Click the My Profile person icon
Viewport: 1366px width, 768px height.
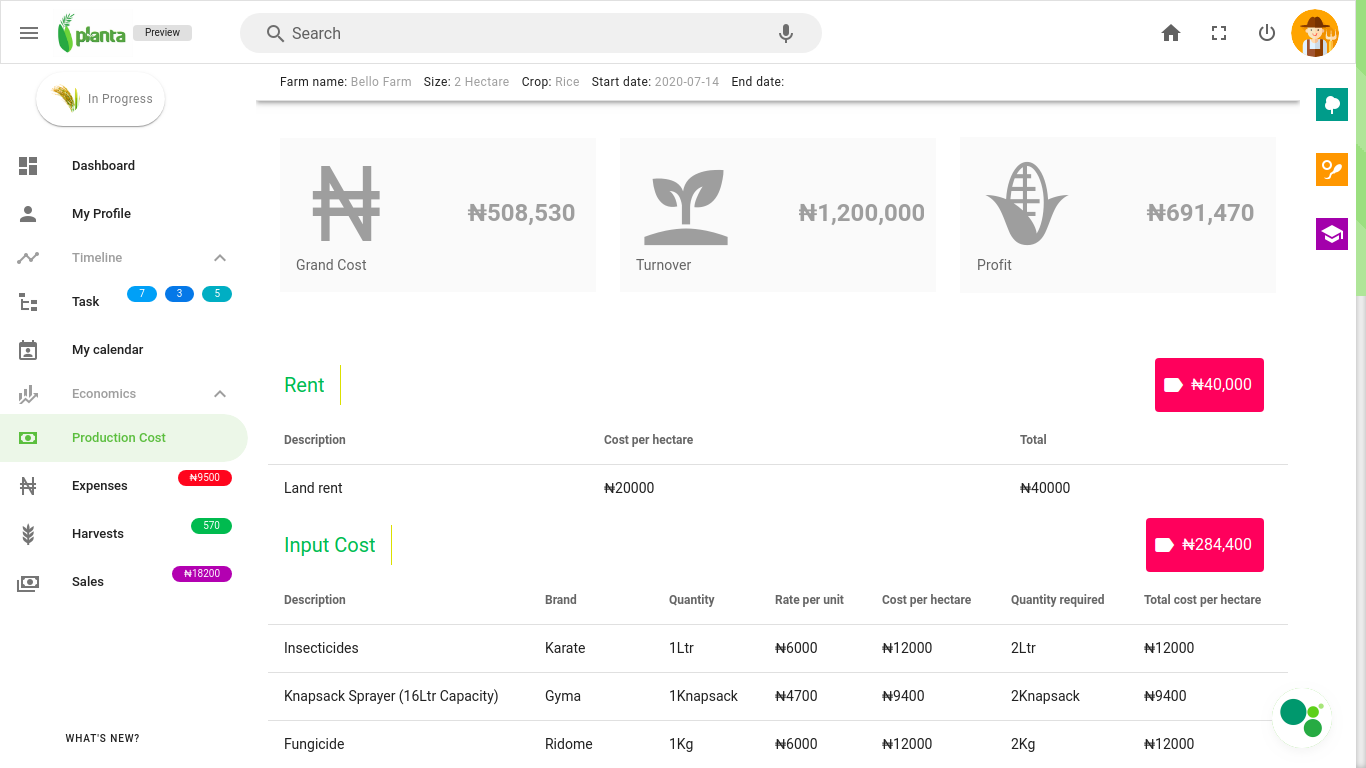click(x=28, y=214)
